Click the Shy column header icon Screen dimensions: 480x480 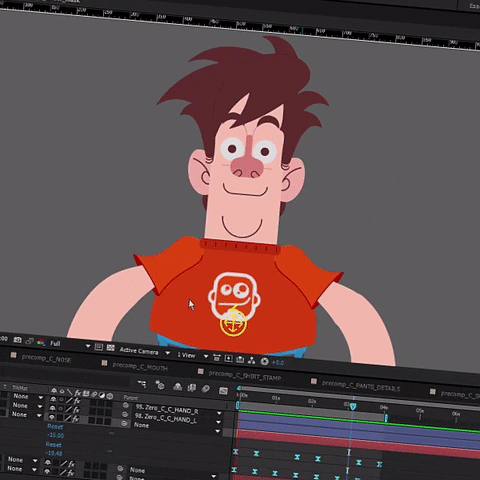click(x=54, y=391)
